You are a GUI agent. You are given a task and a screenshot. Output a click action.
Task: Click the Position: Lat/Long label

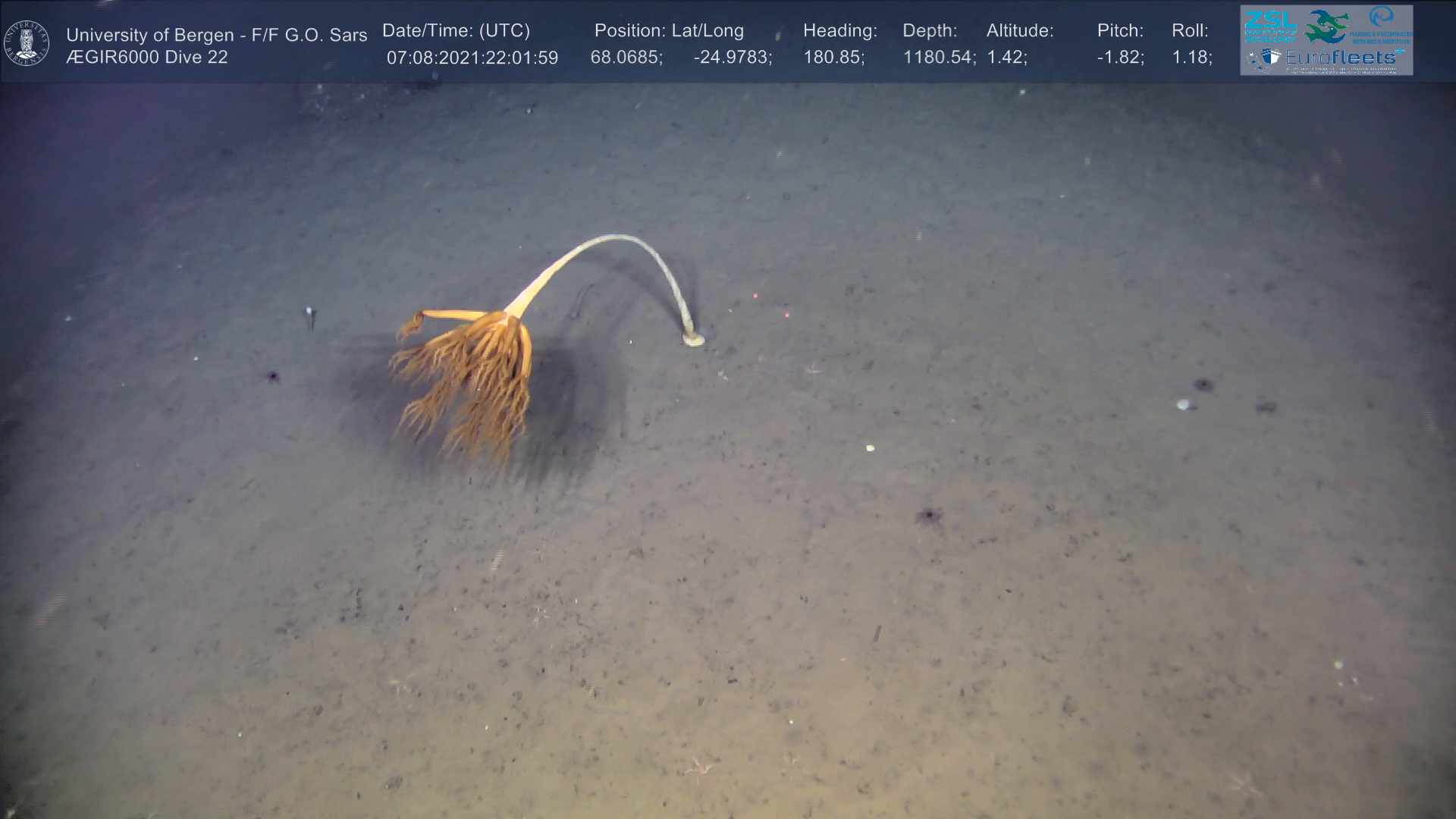(668, 31)
